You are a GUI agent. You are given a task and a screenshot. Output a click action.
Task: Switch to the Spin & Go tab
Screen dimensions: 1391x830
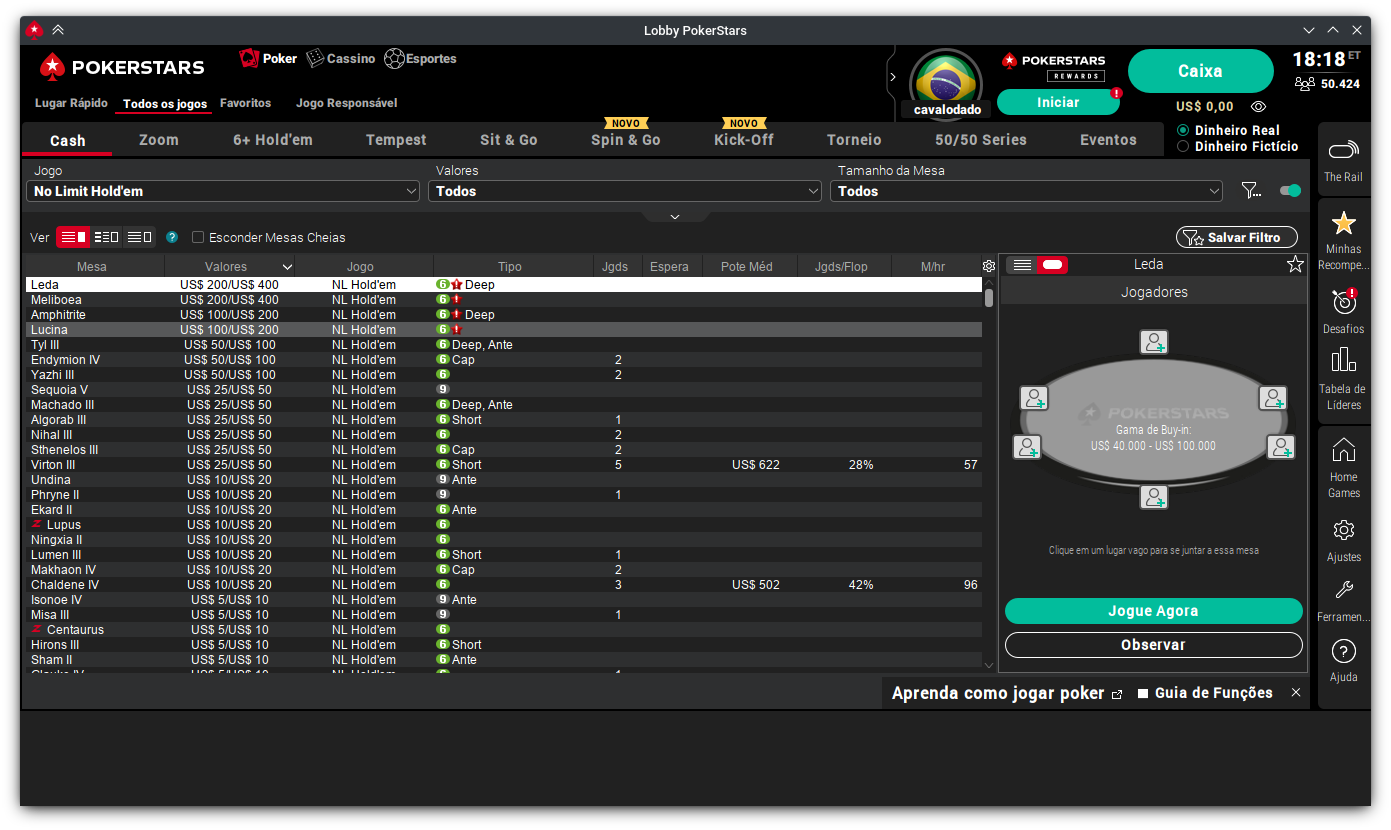click(x=625, y=140)
